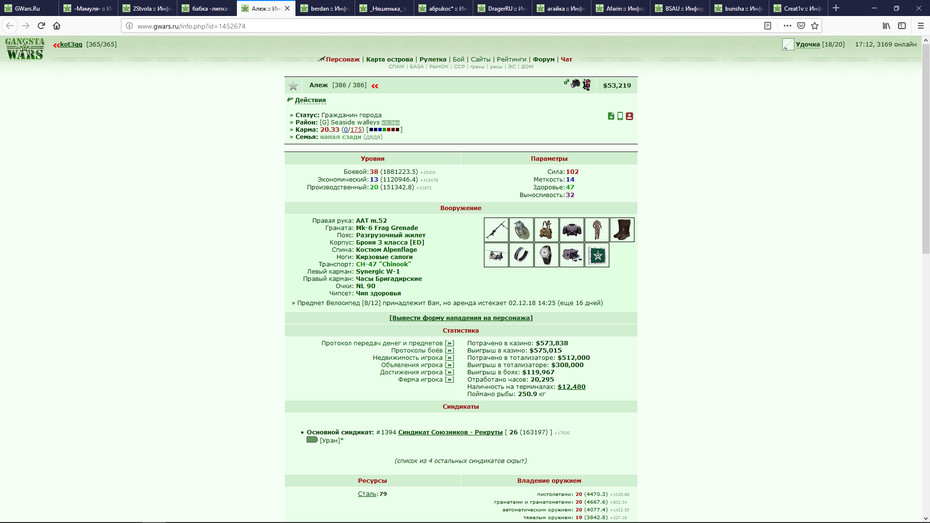Open the Достижения игрока arrow button
Image resolution: width=930 pixels, height=523 pixels.
[x=449, y=372]
